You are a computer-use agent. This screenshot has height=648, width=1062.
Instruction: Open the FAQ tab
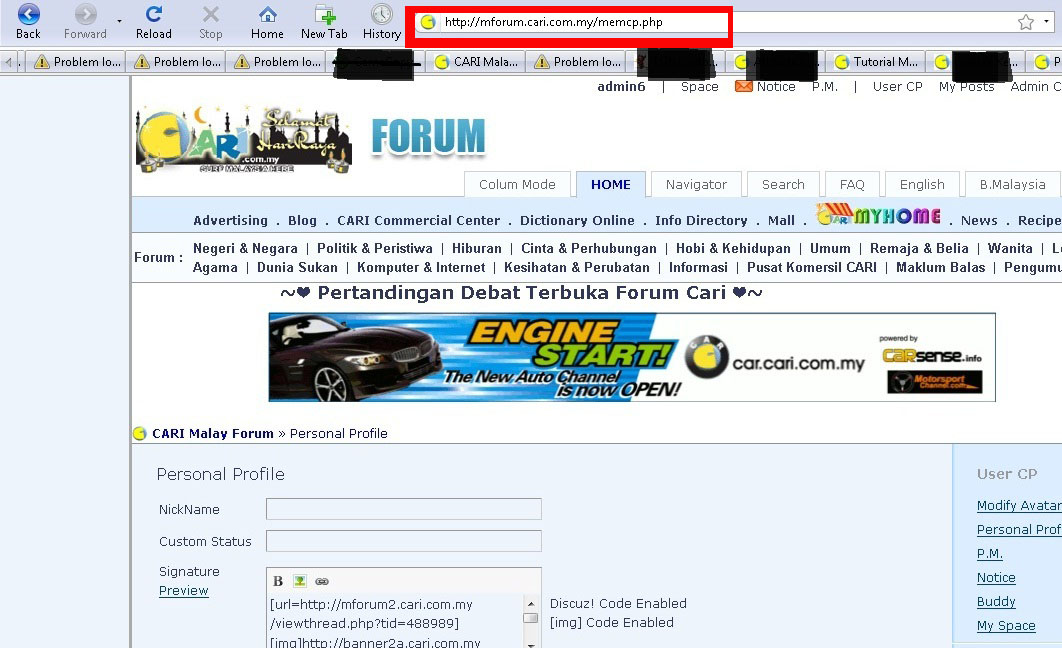tap(851, 184)
